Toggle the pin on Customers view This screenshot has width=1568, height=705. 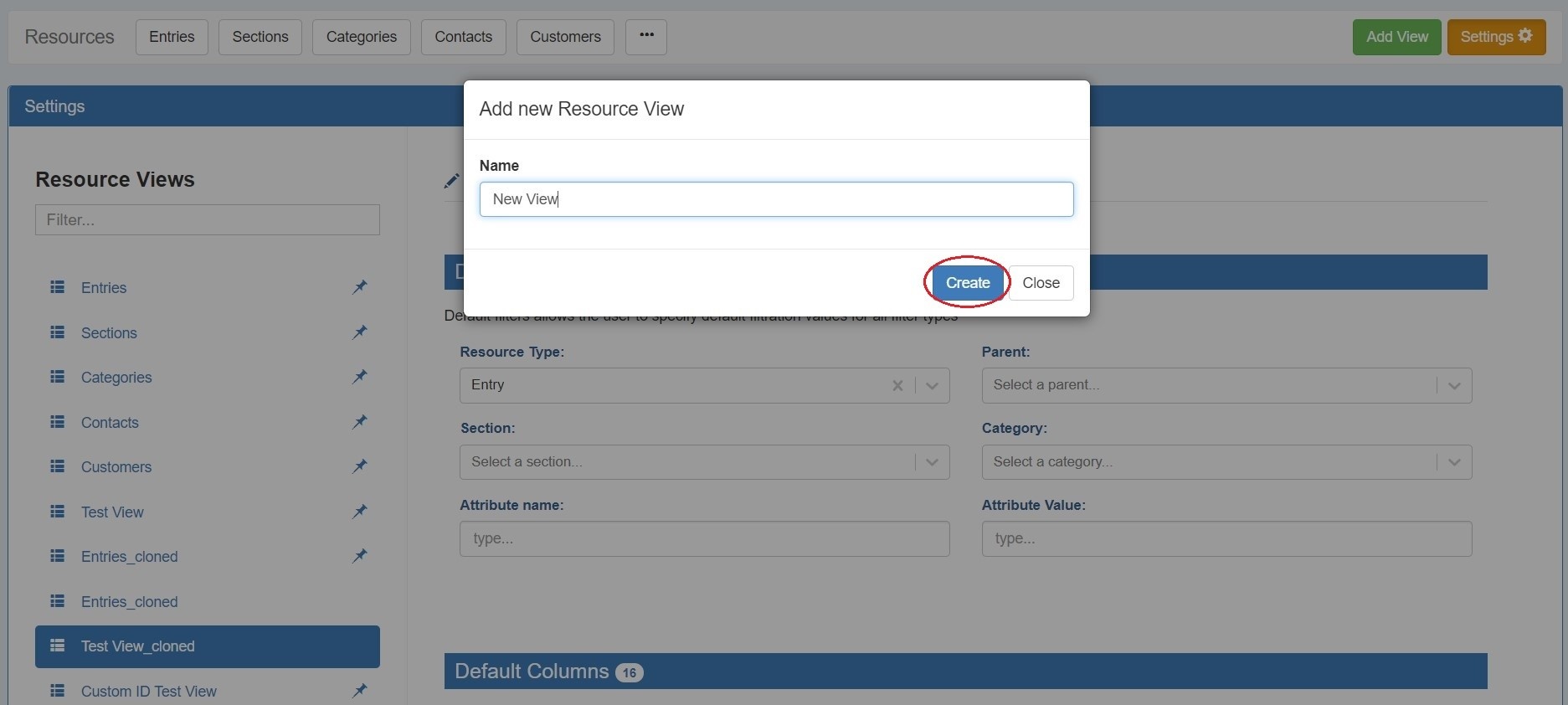coord(360,466)
